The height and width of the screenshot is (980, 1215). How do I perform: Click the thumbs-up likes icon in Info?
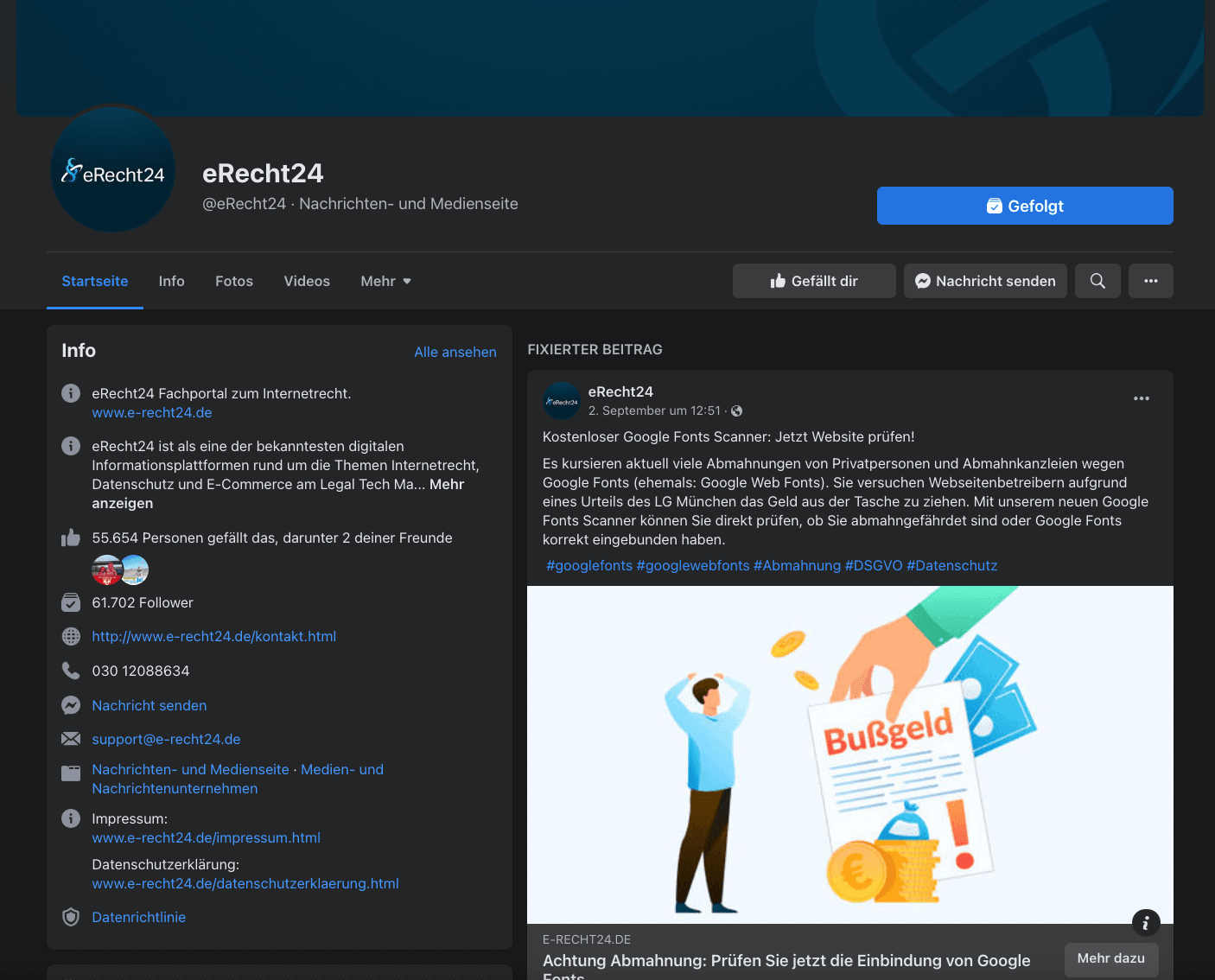[x=71, y=538]
